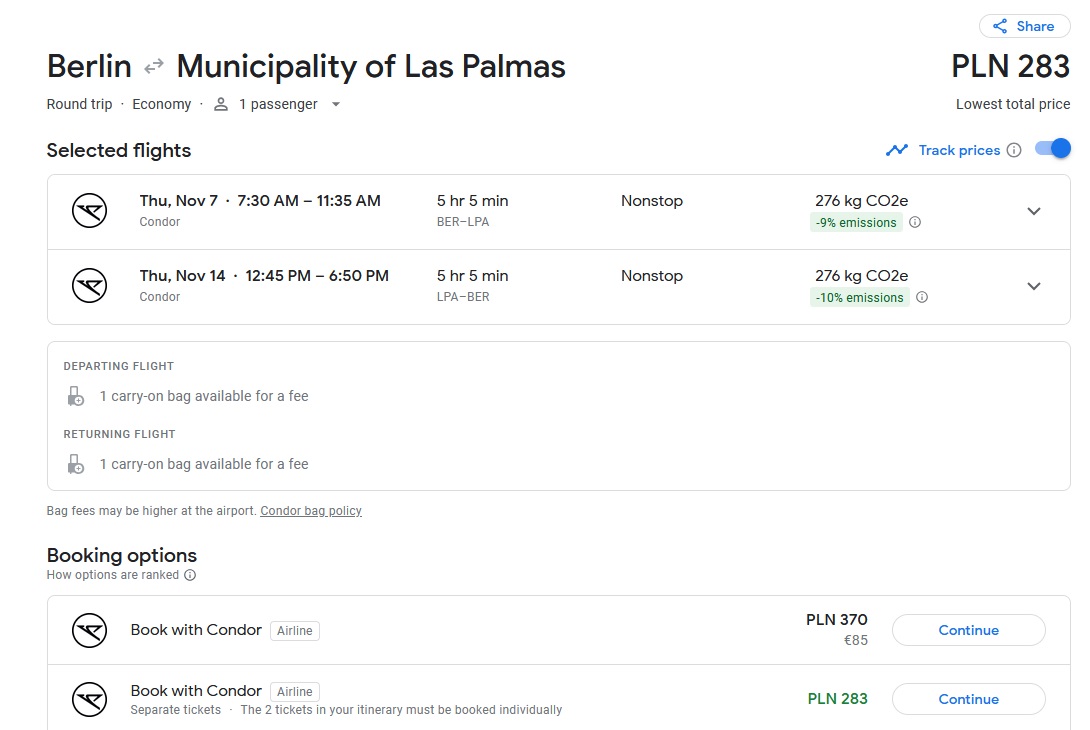
Task: Click the Berlin origin heading
Action: [x=89, y=67]
